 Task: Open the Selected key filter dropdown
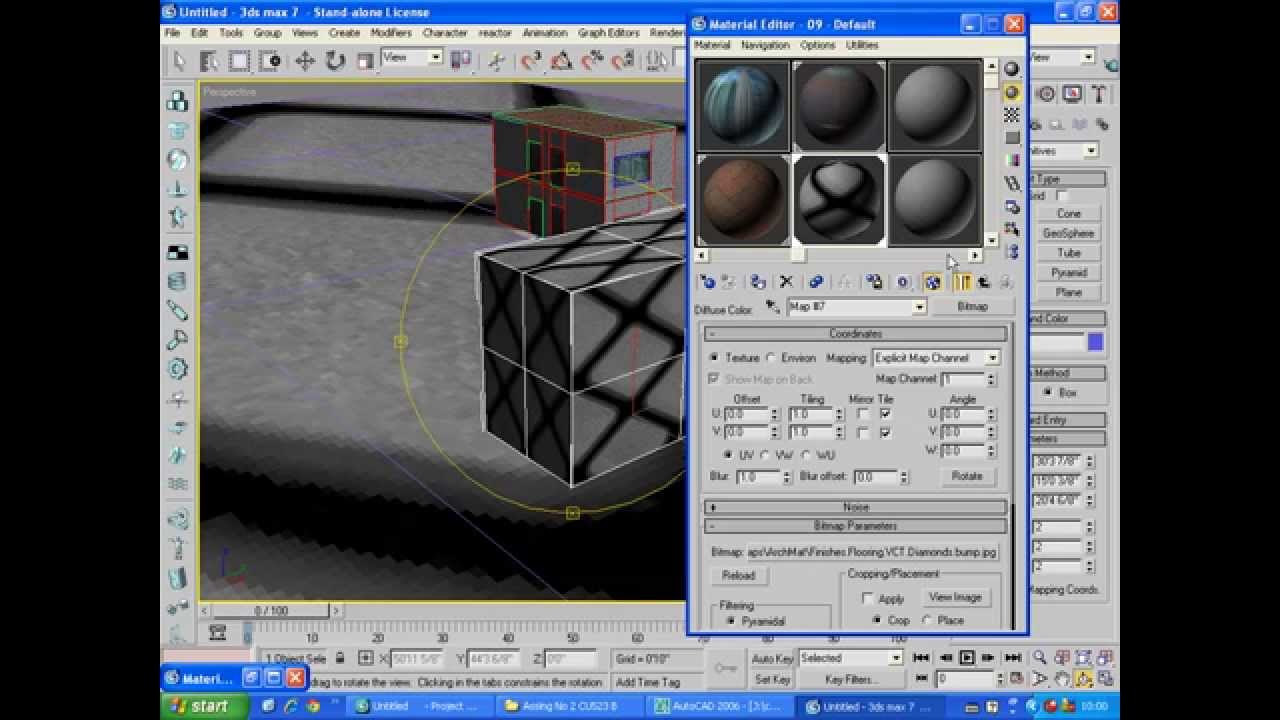click(x=896, y=658)
